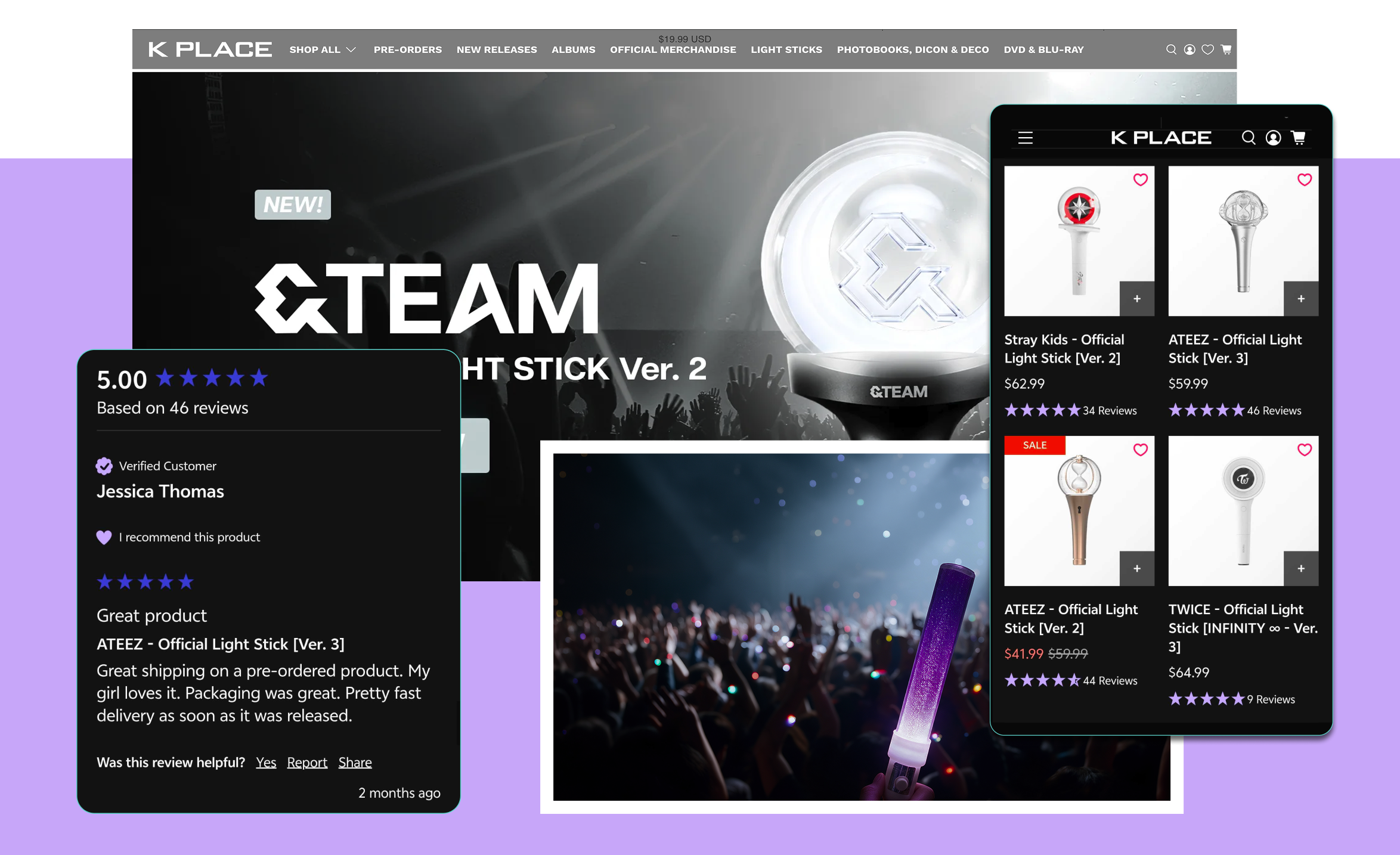Open the ALBUMS section
Screen dimensions: 1400x855
pos(574,50)
